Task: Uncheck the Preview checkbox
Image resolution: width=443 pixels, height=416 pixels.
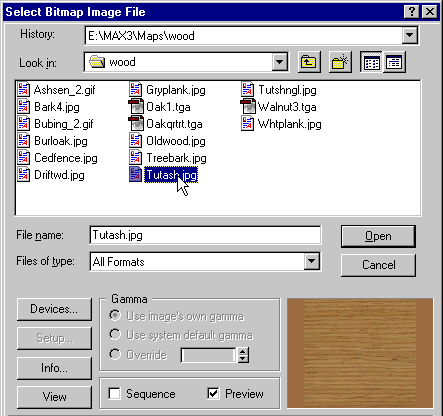Action: (x=213, y=393)
